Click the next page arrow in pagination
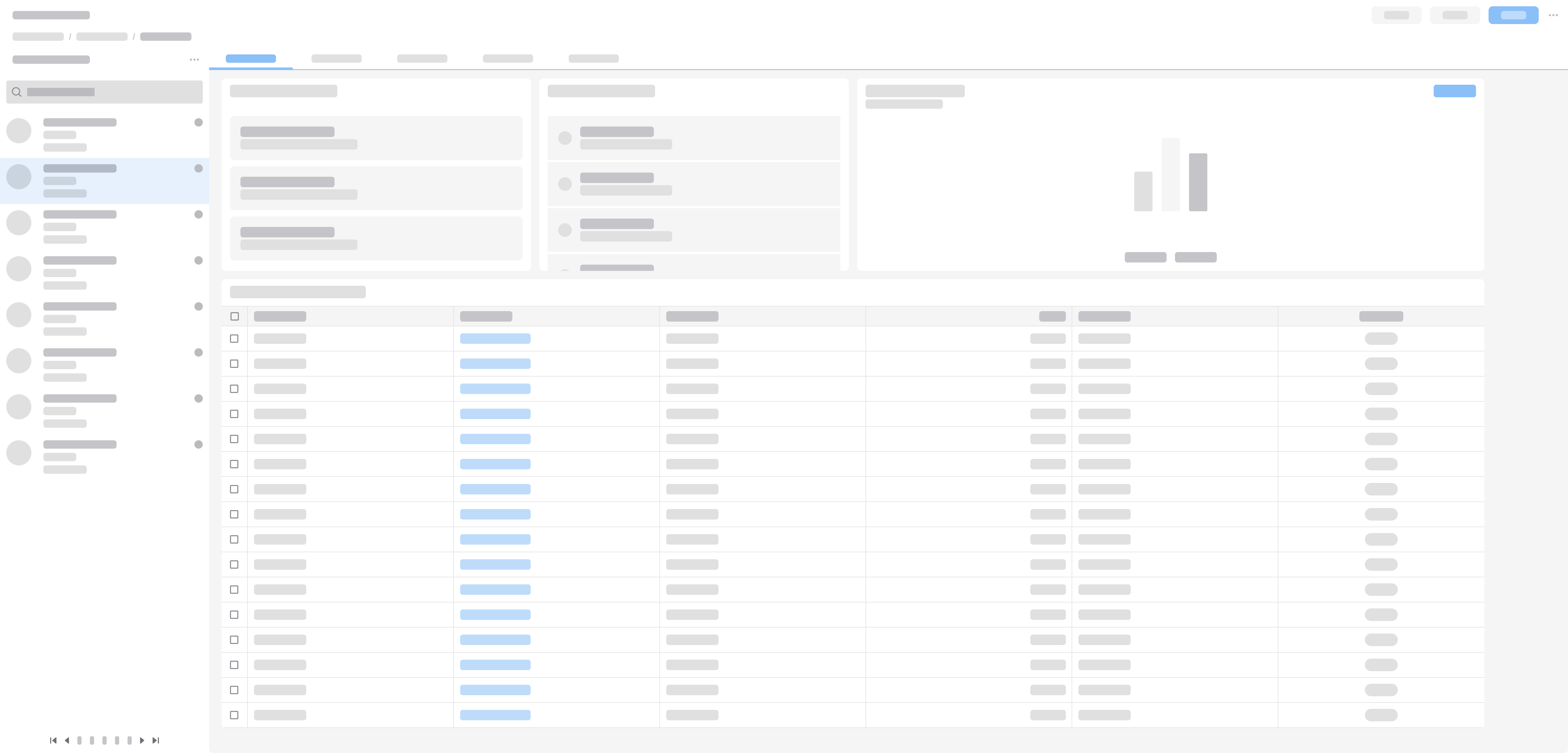 [x=142, y=740]
